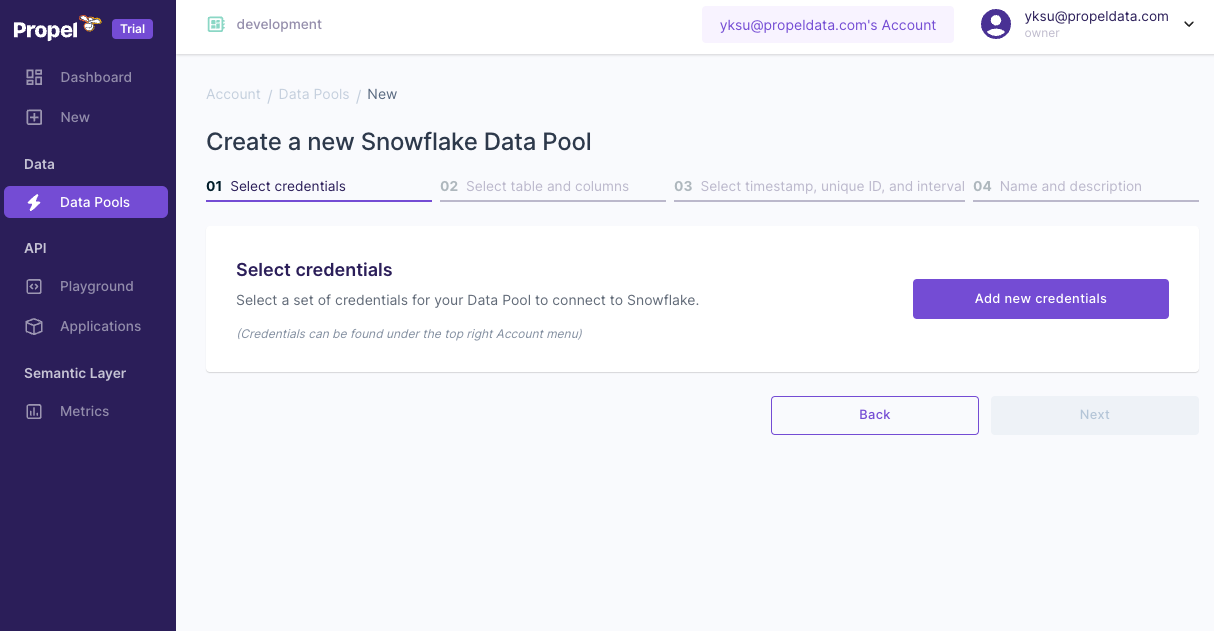This screenshot has height=631, width=1214.
Task: Click the Data Pools lightning bolt icon
Action: tap(34, 202)
